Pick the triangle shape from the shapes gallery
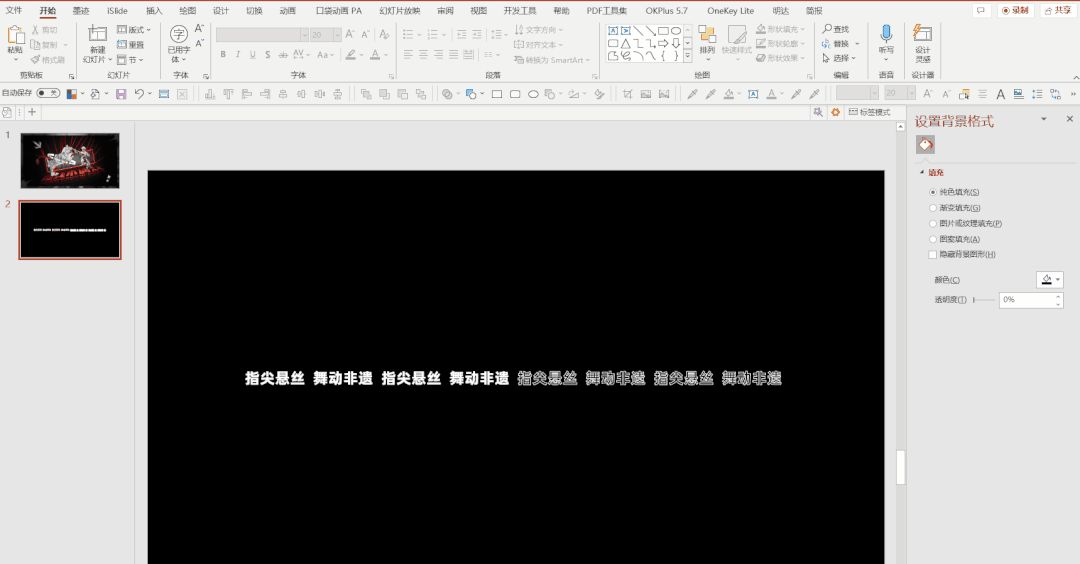 point(625,43)
